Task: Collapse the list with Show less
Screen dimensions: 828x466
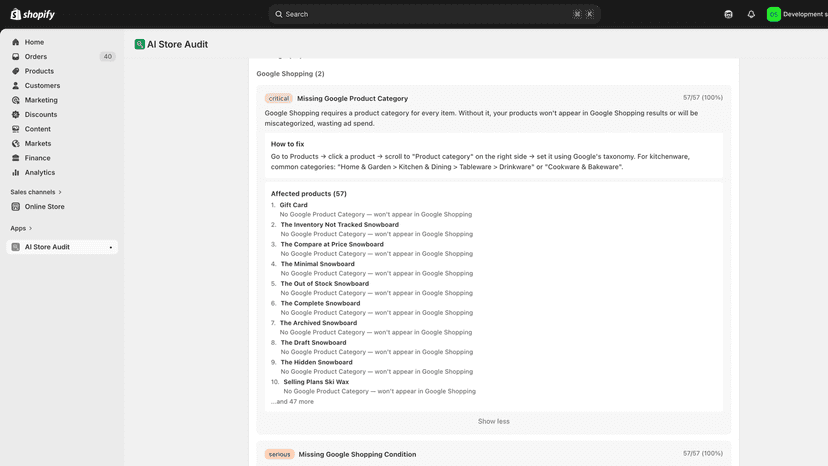Action: (494, 421)
